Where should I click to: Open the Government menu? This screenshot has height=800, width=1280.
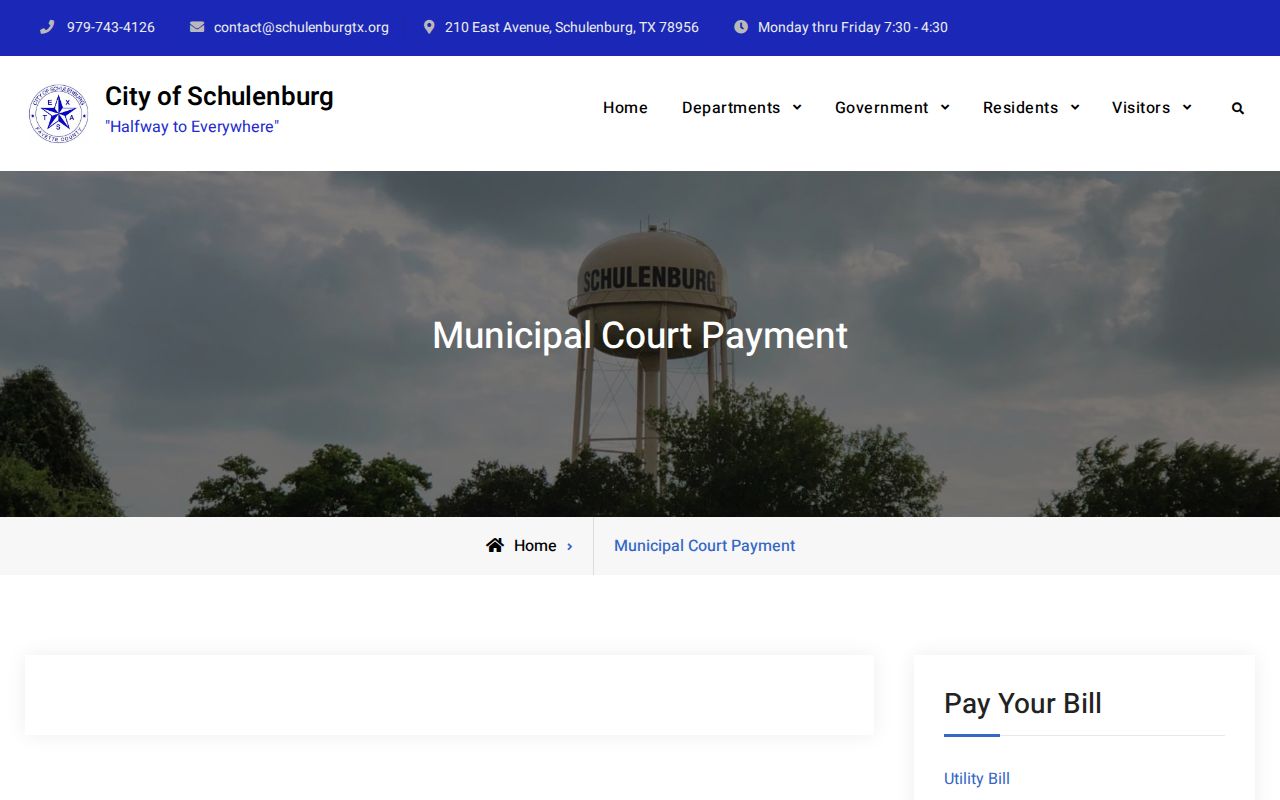pos(882,107)
